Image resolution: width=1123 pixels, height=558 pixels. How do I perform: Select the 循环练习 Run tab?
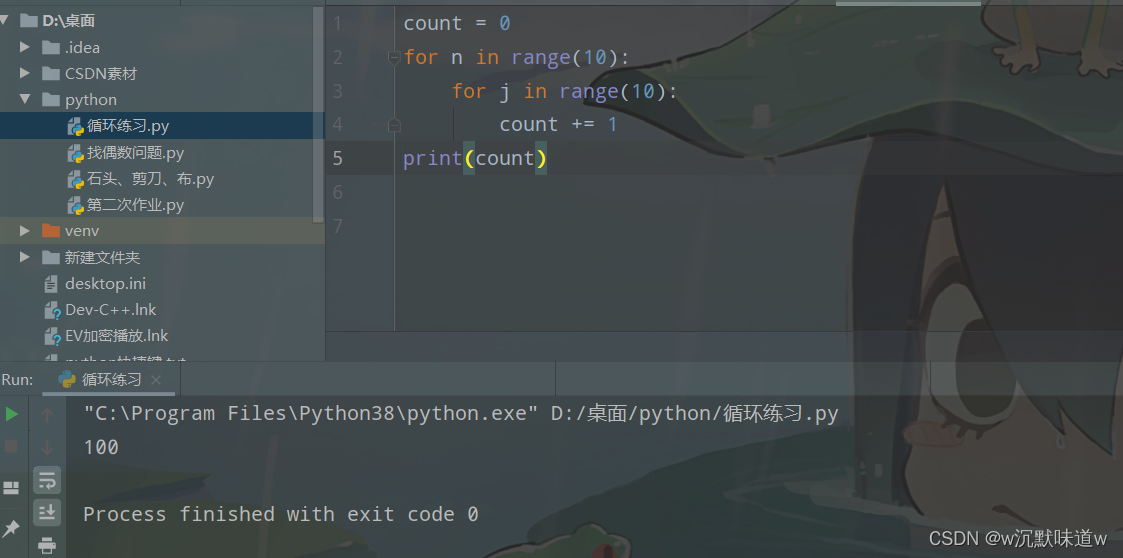coord(108,380)
